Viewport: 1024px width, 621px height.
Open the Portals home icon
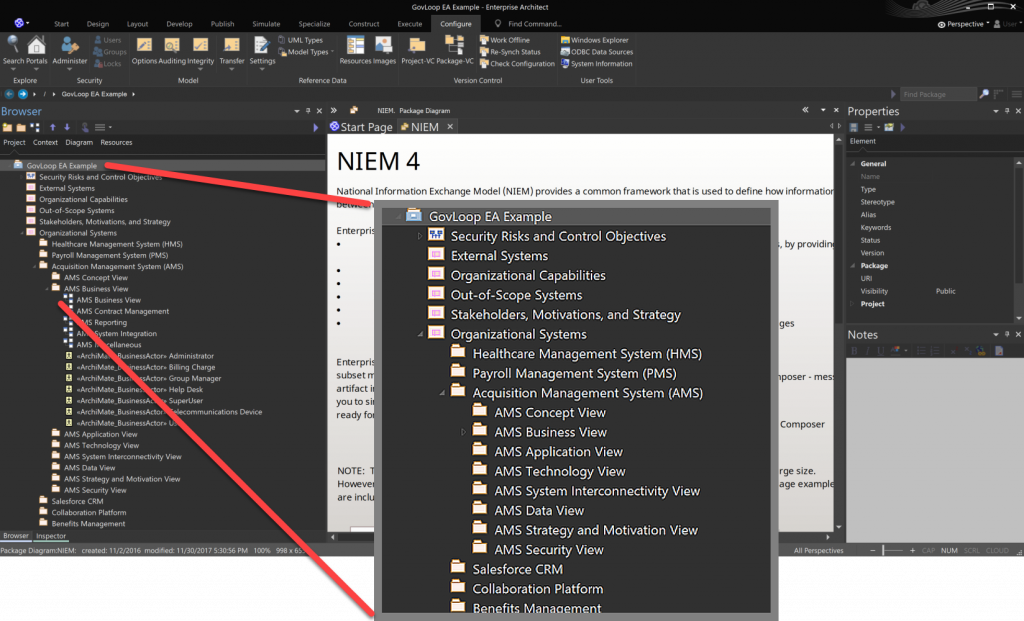(x=37, y=51)
